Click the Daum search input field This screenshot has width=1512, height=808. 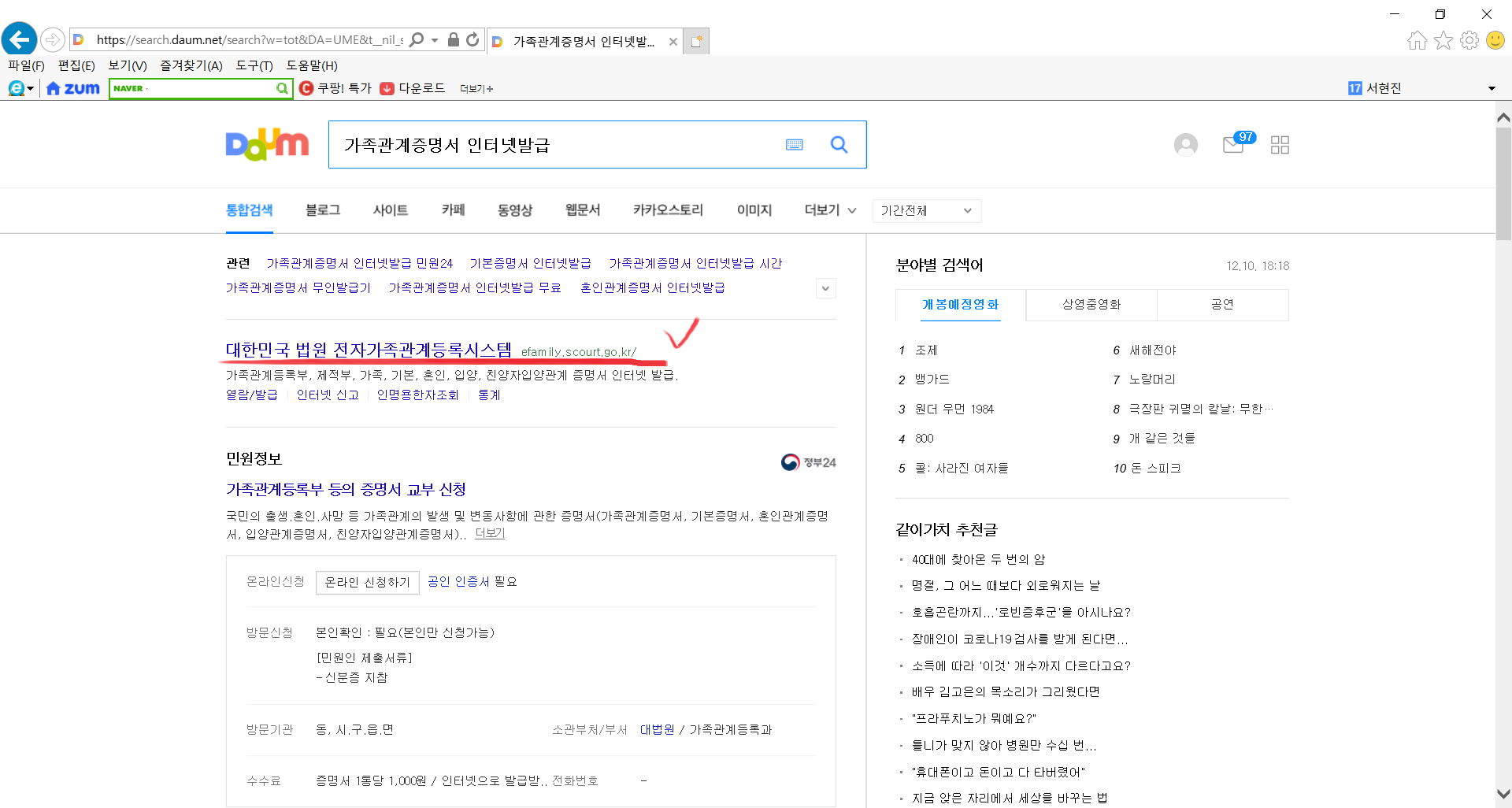click(x=555, y=145)
